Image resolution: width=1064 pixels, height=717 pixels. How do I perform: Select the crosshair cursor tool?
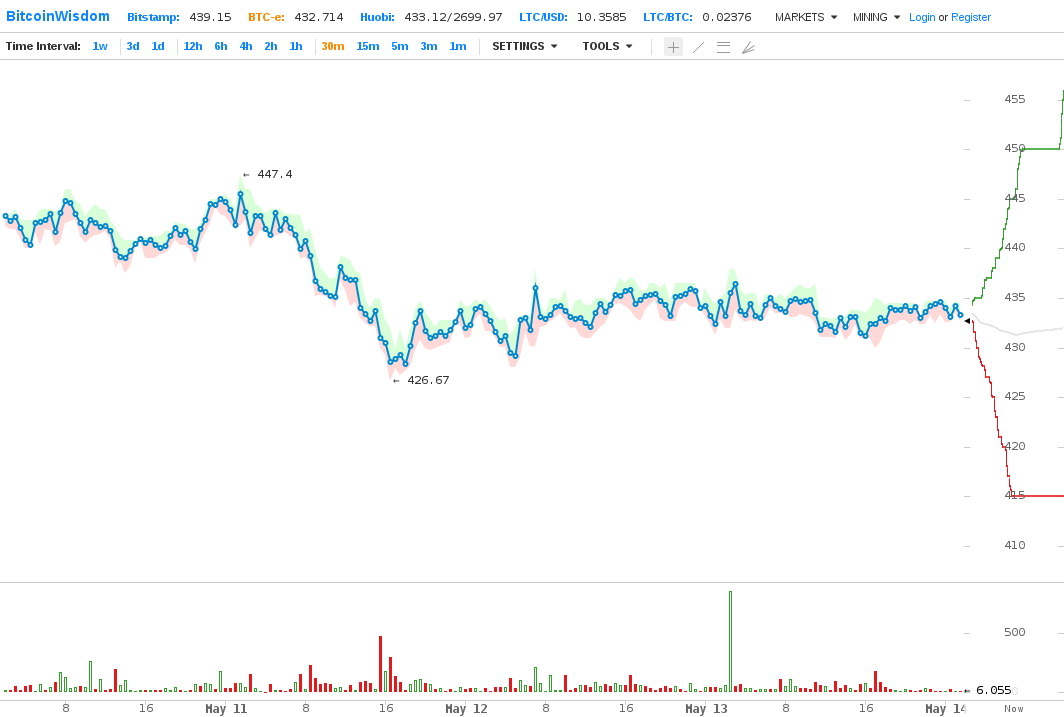[x=673, y=47]
